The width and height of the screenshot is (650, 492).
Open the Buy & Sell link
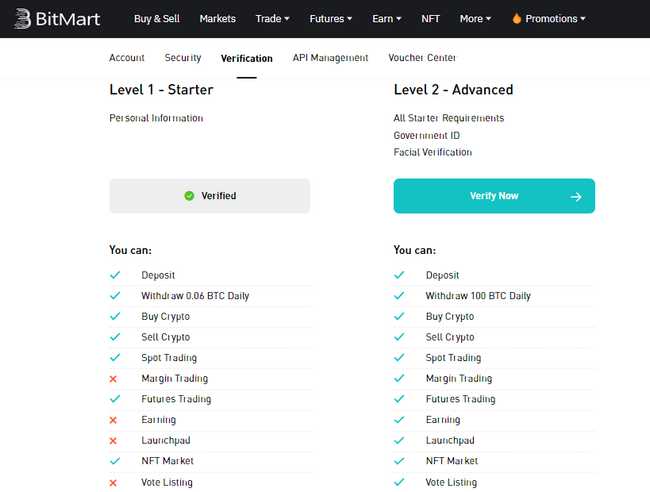point(158,19)
